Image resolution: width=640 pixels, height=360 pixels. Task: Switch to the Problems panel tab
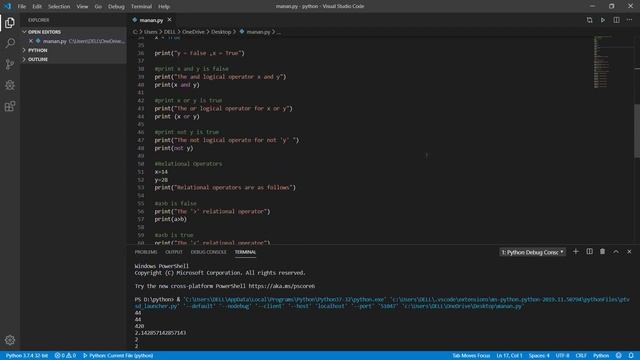pos(146,252)
